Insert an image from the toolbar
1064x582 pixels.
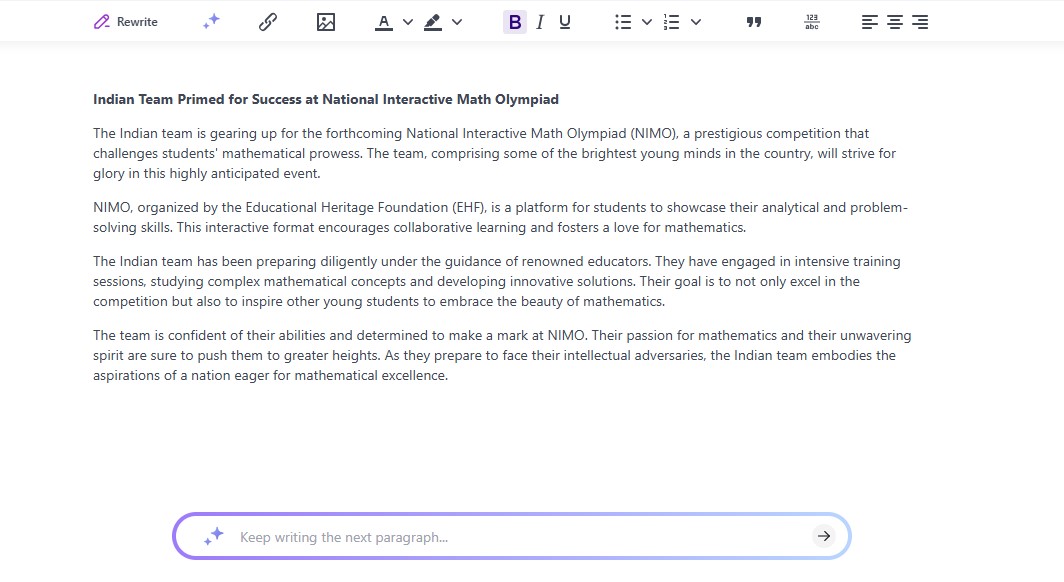[326, 21]
